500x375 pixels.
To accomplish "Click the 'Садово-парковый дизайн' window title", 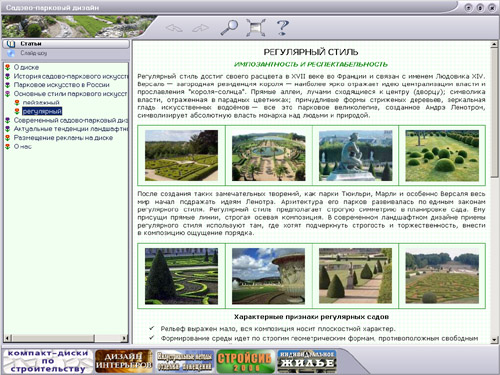I will pos(52,7).
